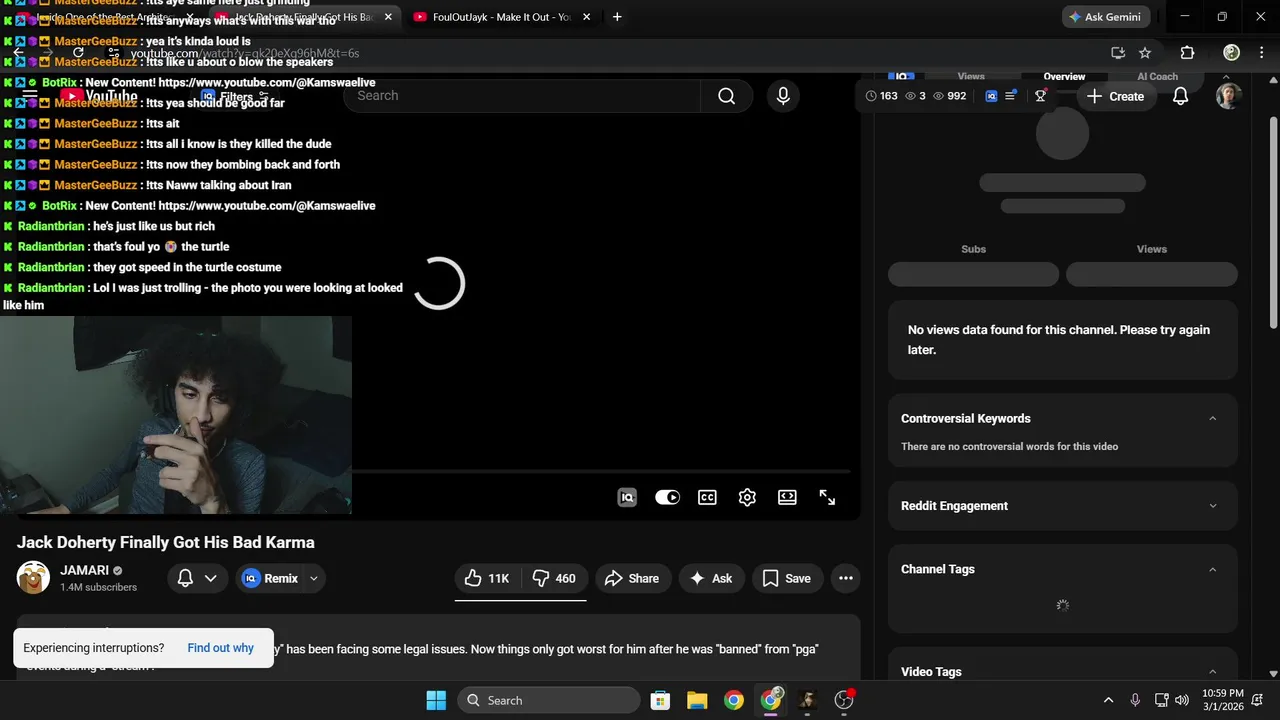Click the Ask Gemini button

point(1106,17)
